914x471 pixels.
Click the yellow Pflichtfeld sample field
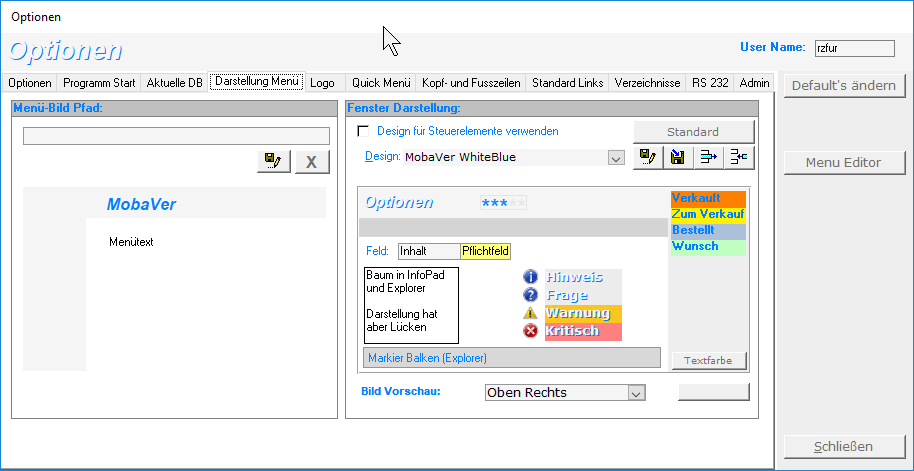point(486,251)
